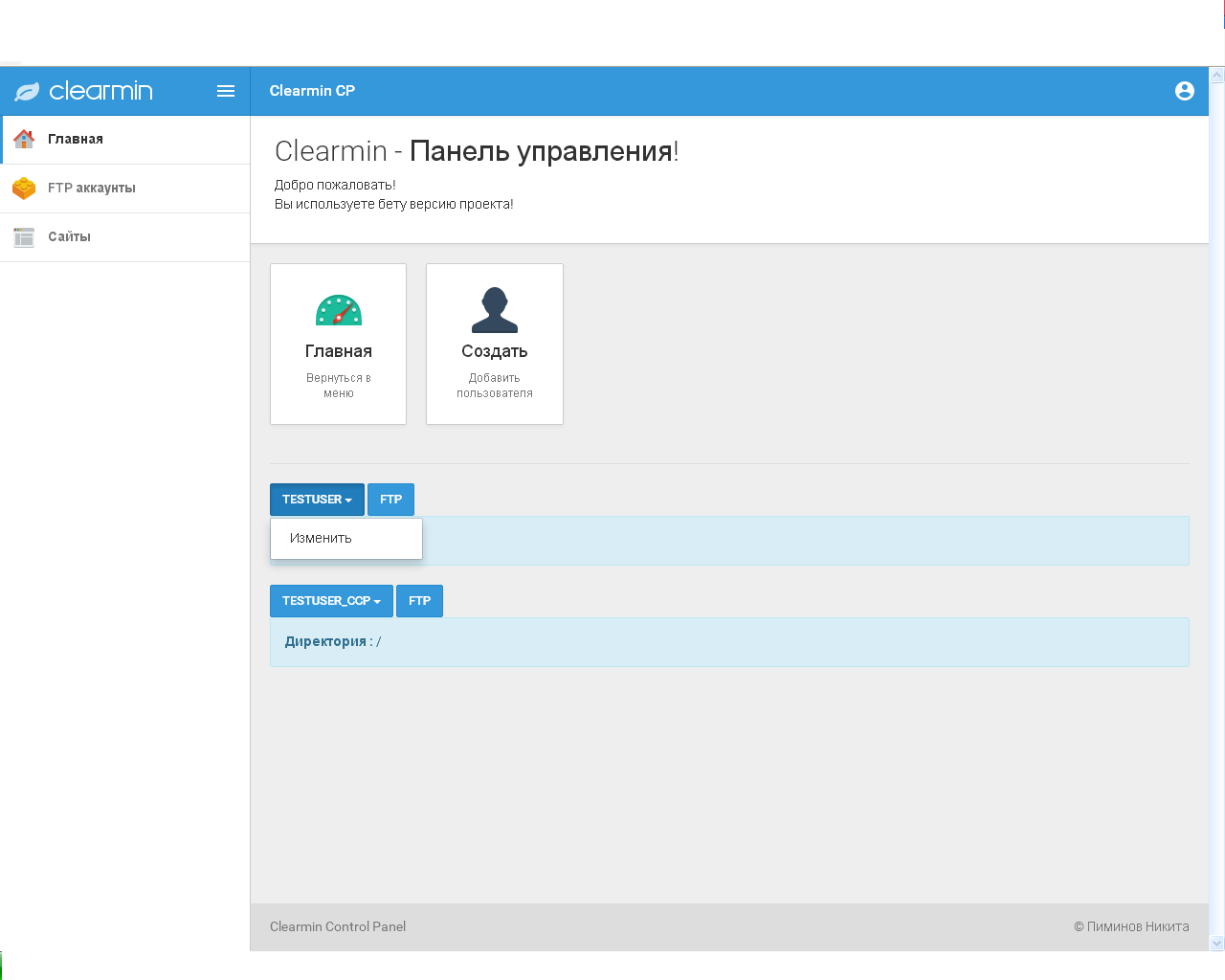Click the Clearmin CP header title
1225x980 pixels.
[312, 91]
